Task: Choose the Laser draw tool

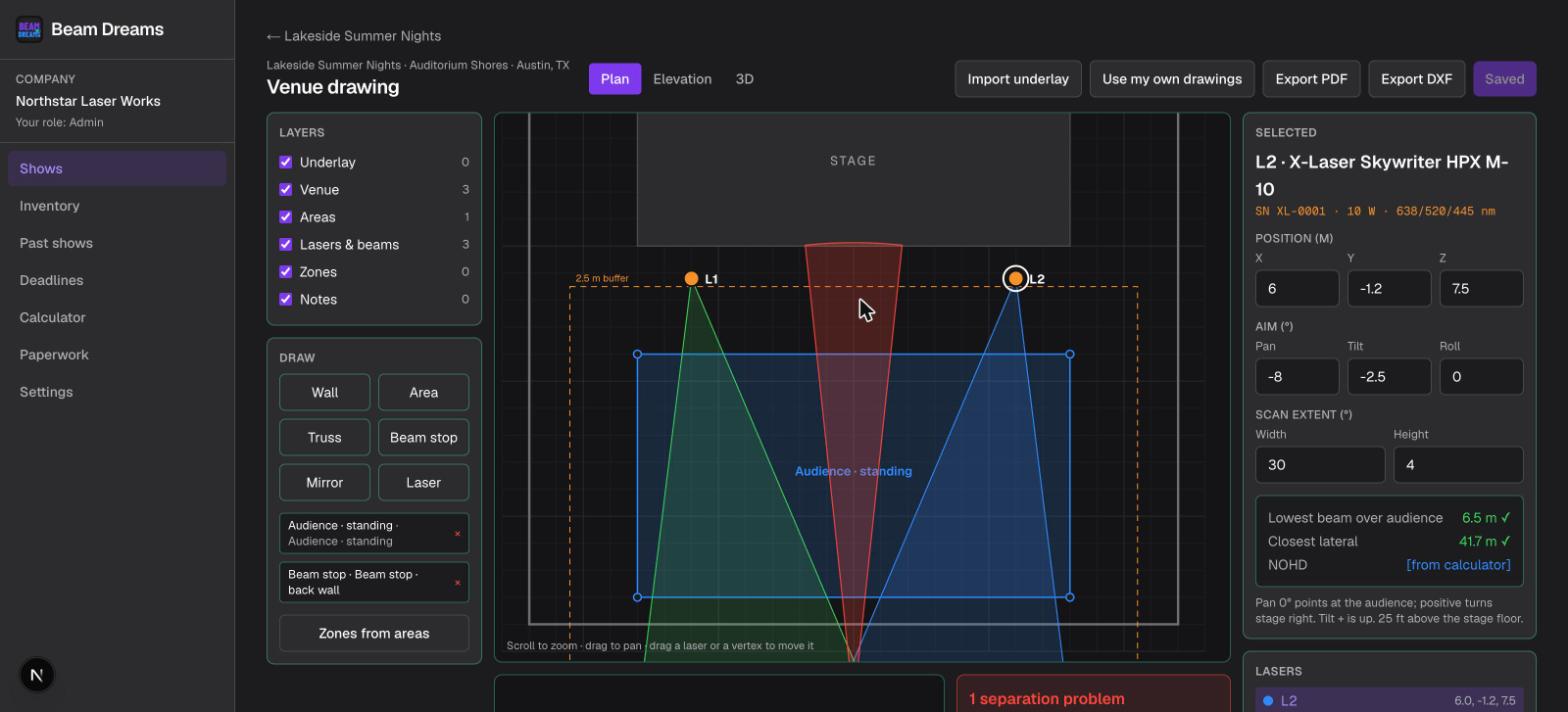Action: (424, 482)
